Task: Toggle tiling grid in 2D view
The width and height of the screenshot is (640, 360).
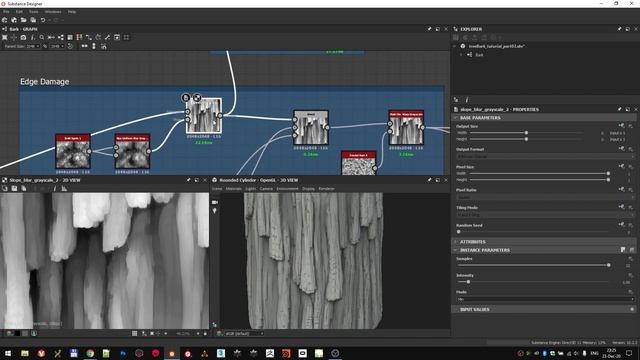Action: click(134, 333)
